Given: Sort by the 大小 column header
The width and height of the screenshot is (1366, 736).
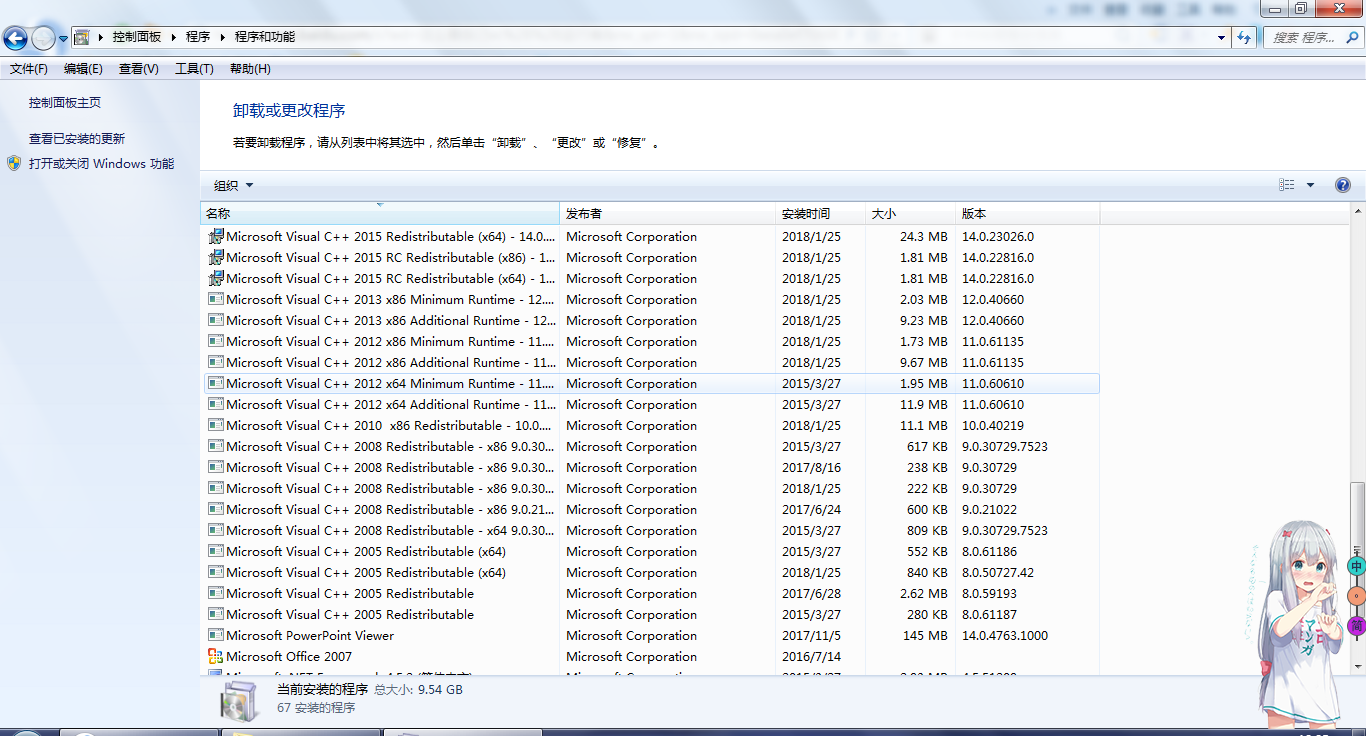Looking at the screenshot, I should coord(910,214).
